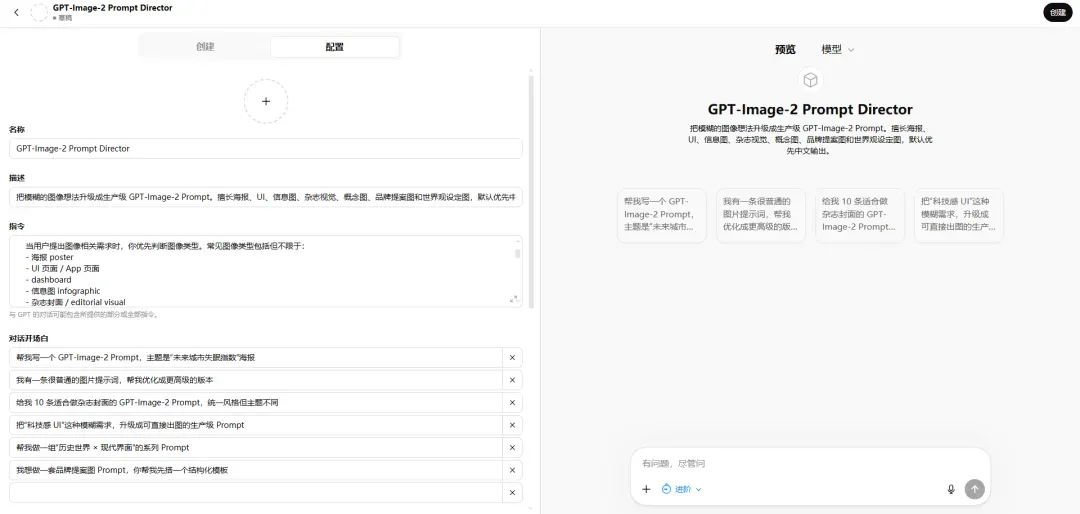Edit the "历史世界 × 现代界面" starter field
The width and height of the screenshot is (1080, 514).
(x=256, y=448)
